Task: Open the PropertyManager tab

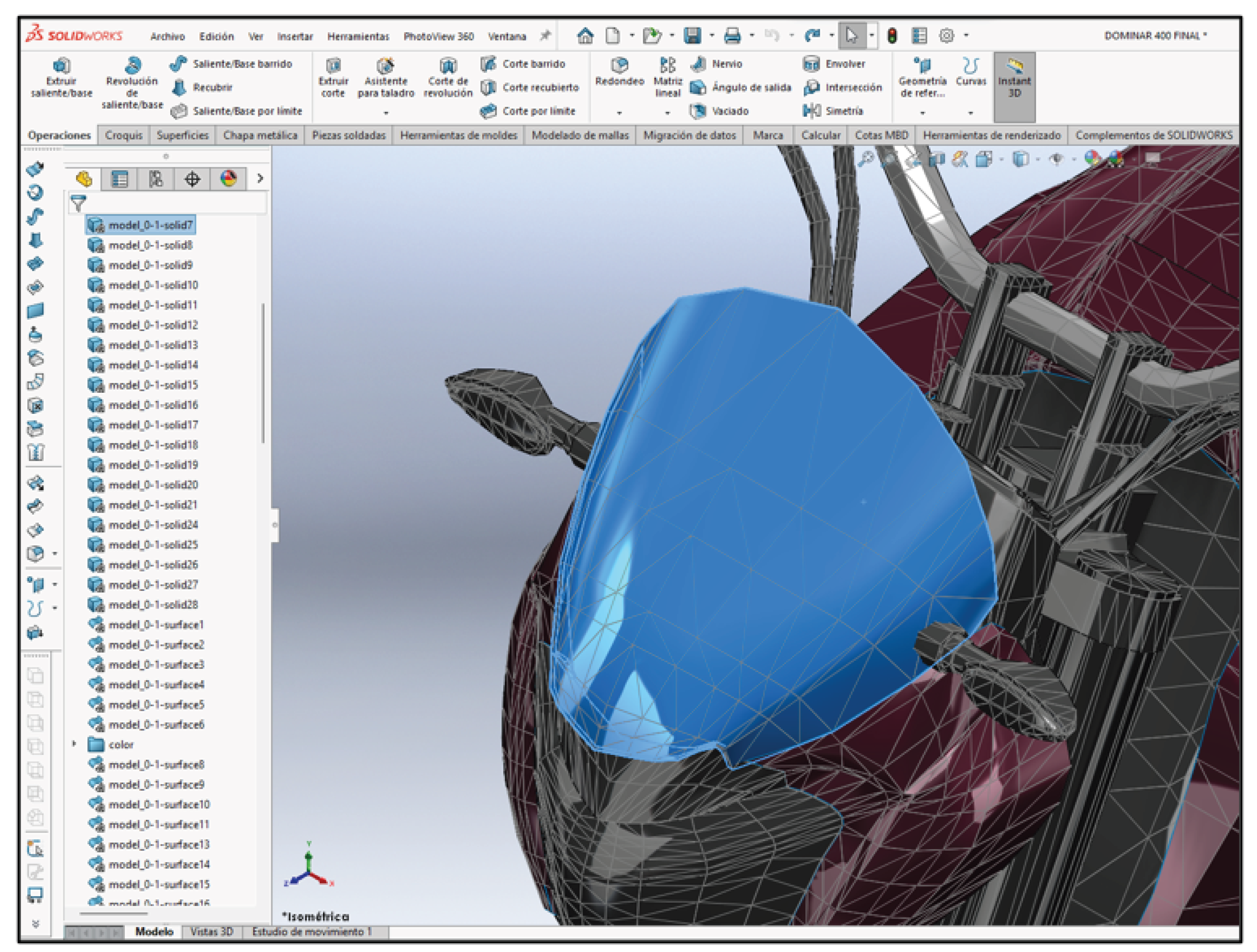Action: pyautogui.click(x=119, y=179)
